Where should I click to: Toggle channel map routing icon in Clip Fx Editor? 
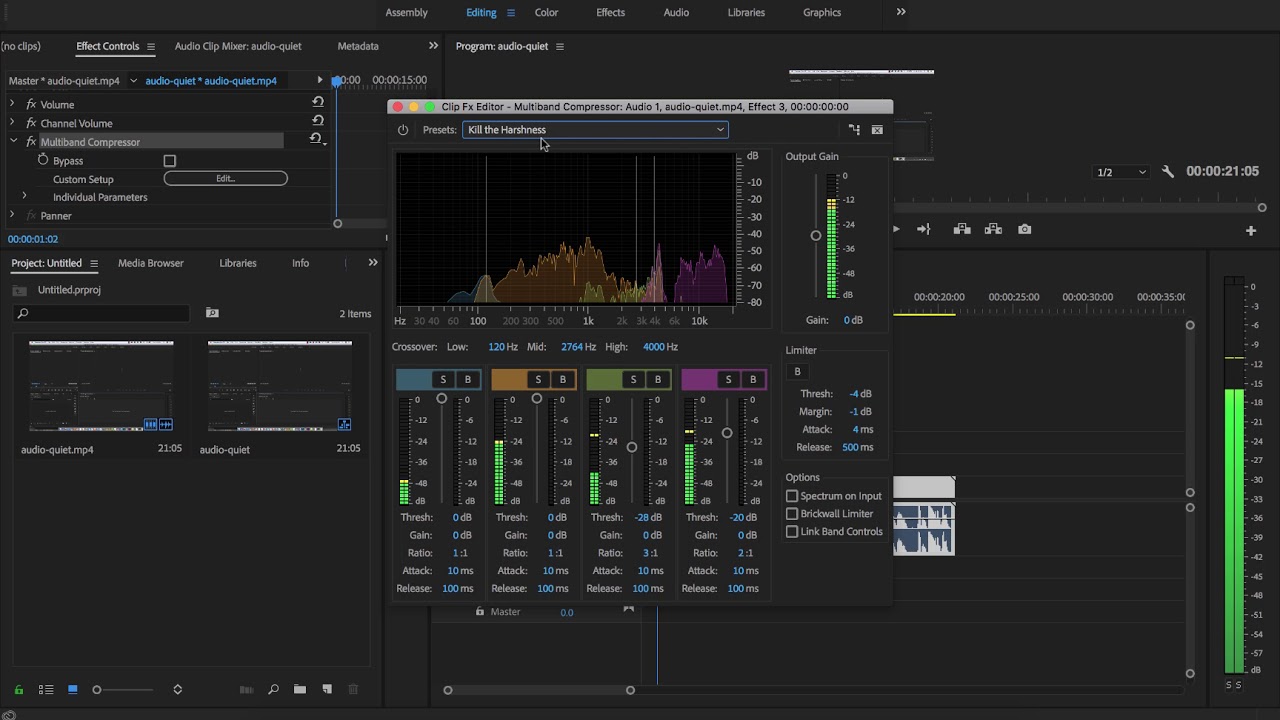(x=854, y=130)
